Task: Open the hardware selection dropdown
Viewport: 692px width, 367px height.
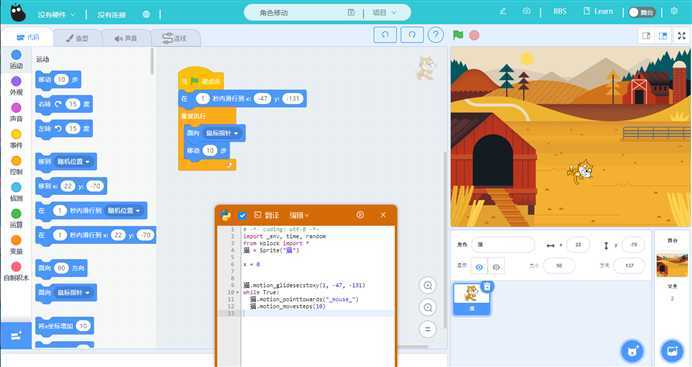Action: [56, 15]
